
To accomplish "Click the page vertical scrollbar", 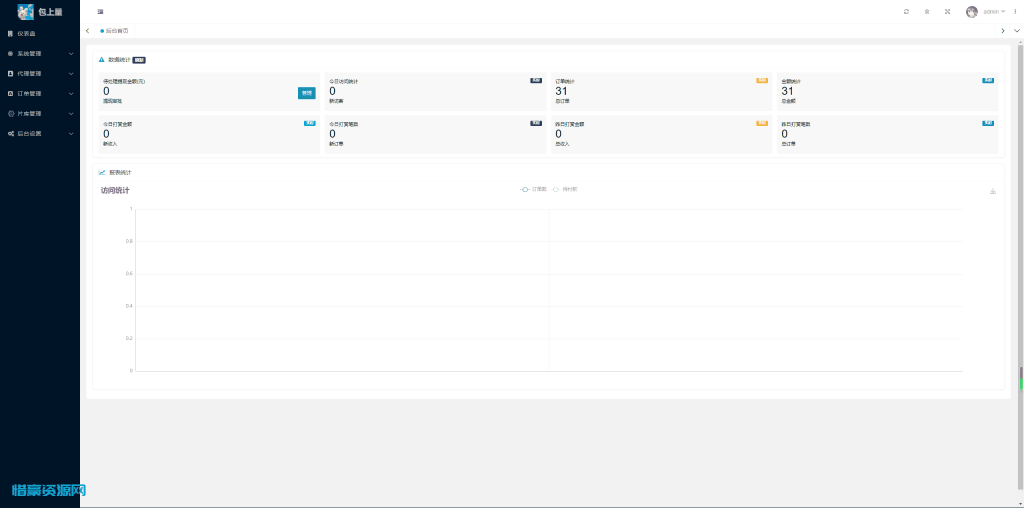I will click(x=1020, y=378).
